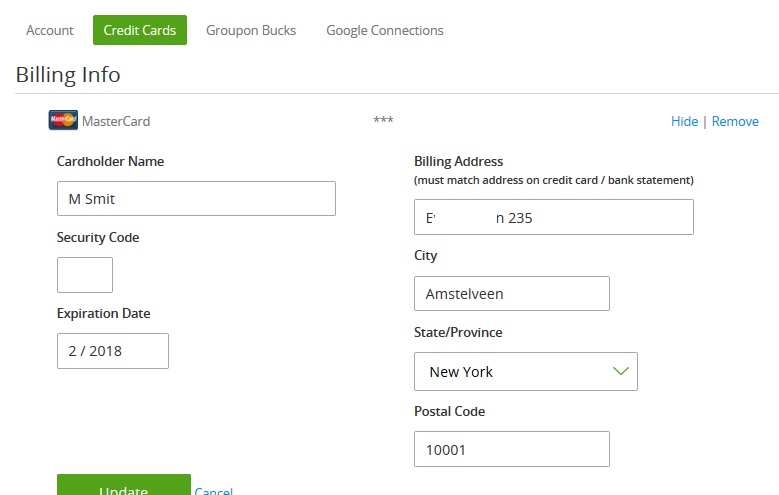Focus the Cardholder Name field

pos(196,198)
